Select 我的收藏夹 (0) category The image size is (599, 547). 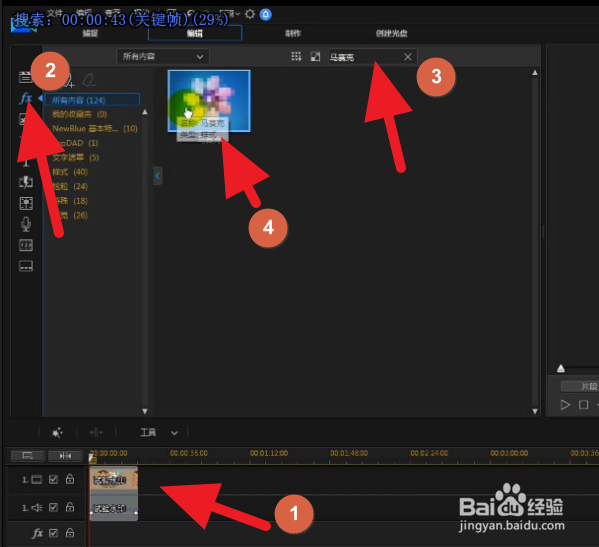tap(79, 114)
